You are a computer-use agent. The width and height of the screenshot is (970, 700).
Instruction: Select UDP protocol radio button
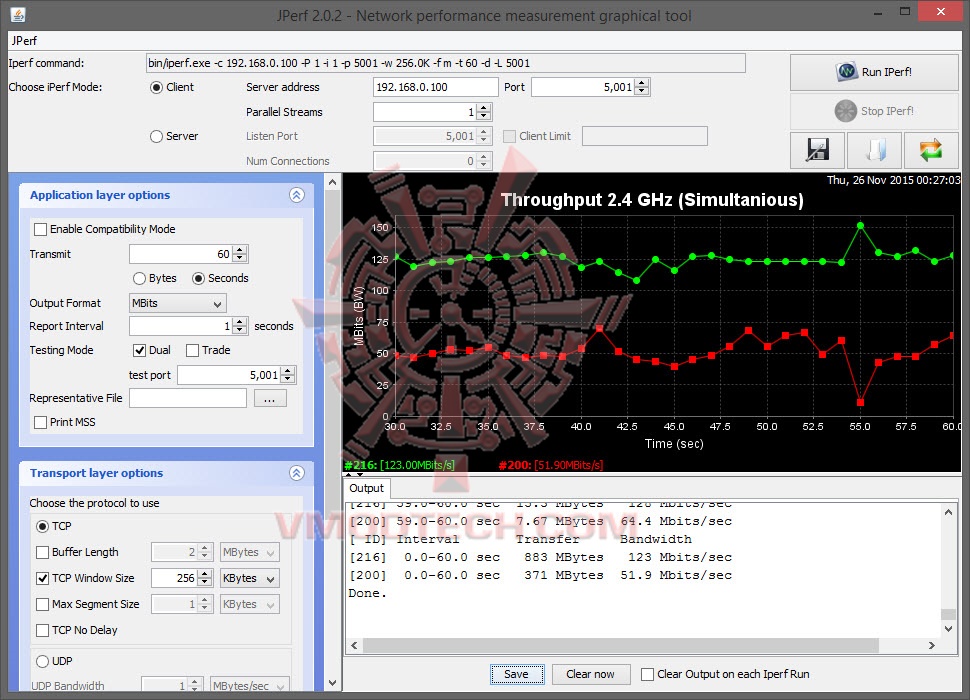(42, 661)
